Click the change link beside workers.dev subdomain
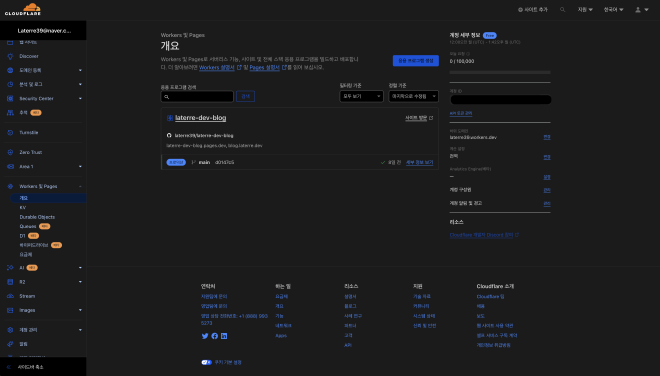The image size is (660, 376). (x=547, y=137)
